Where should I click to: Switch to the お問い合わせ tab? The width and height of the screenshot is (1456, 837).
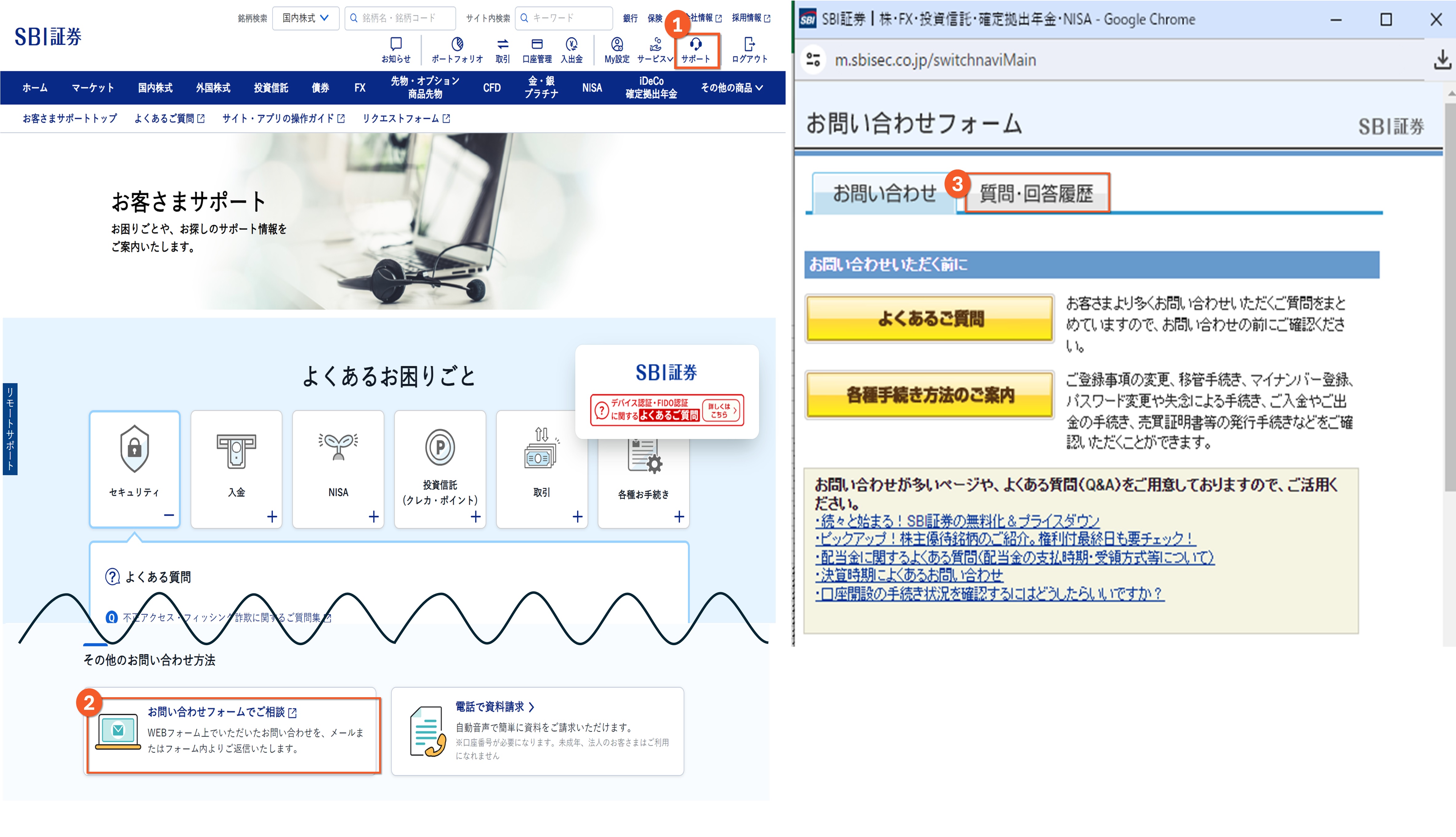click(884, 194)
